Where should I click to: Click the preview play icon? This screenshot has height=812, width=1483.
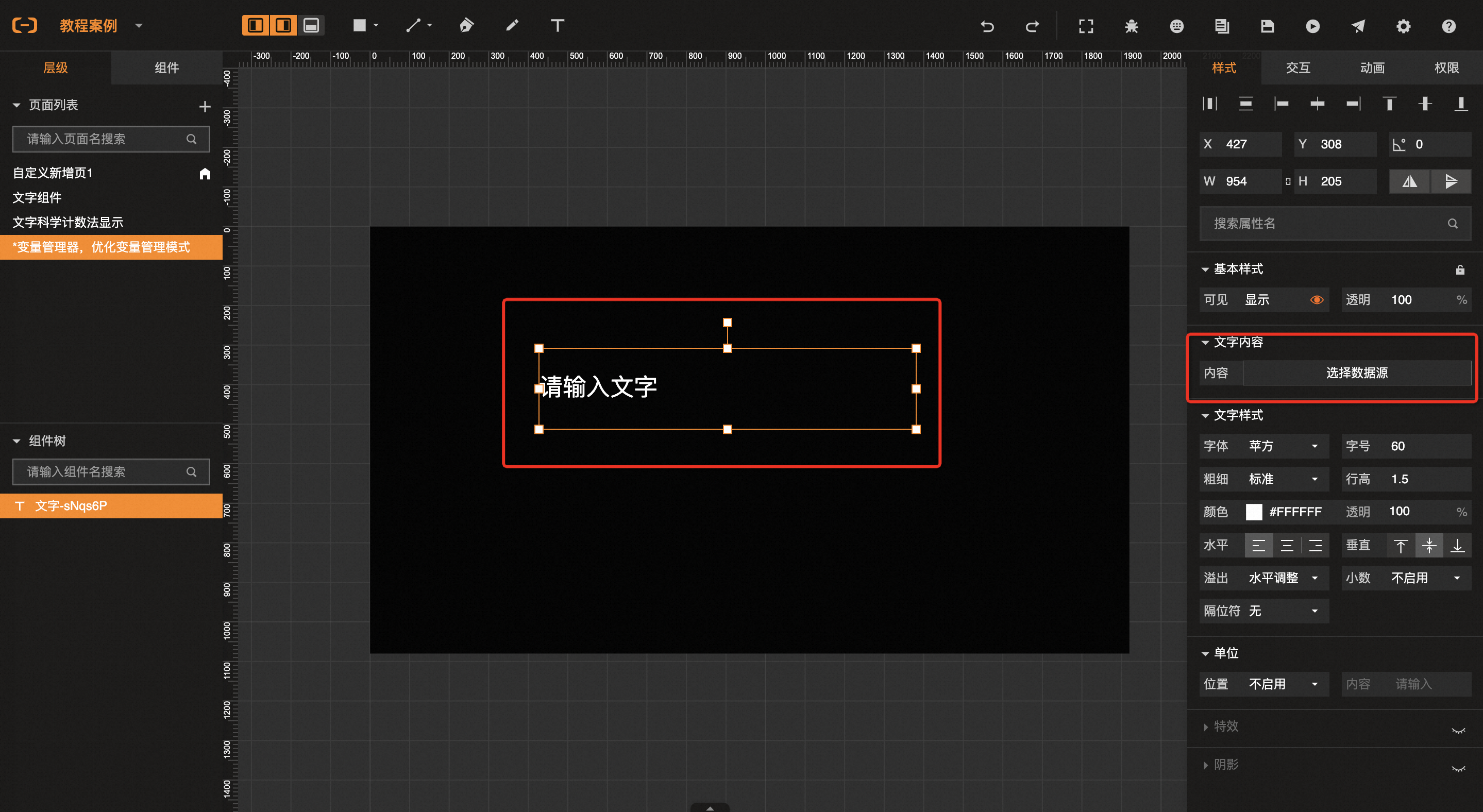coord(1312,26)
